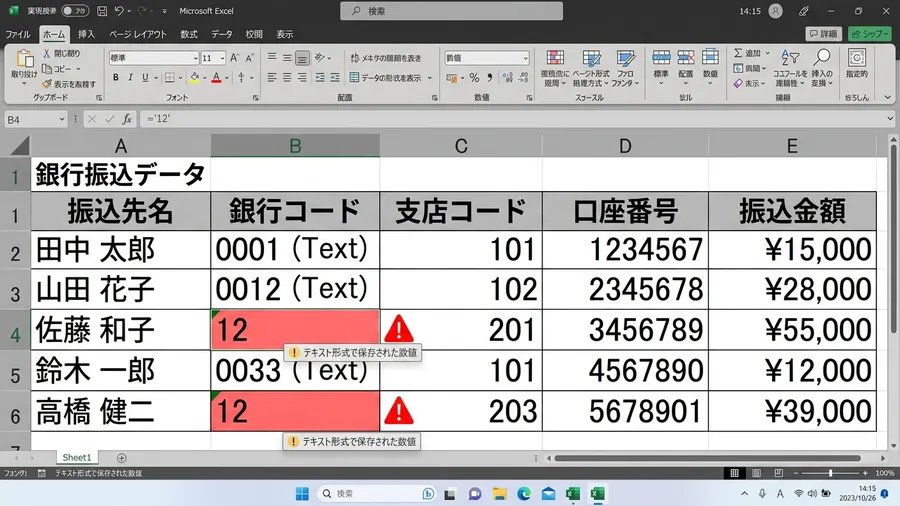This screenshot has height=506, width=900.
Task: Click the Increase Indent icon
Action: pyautogui.click(x=335, y=77)
